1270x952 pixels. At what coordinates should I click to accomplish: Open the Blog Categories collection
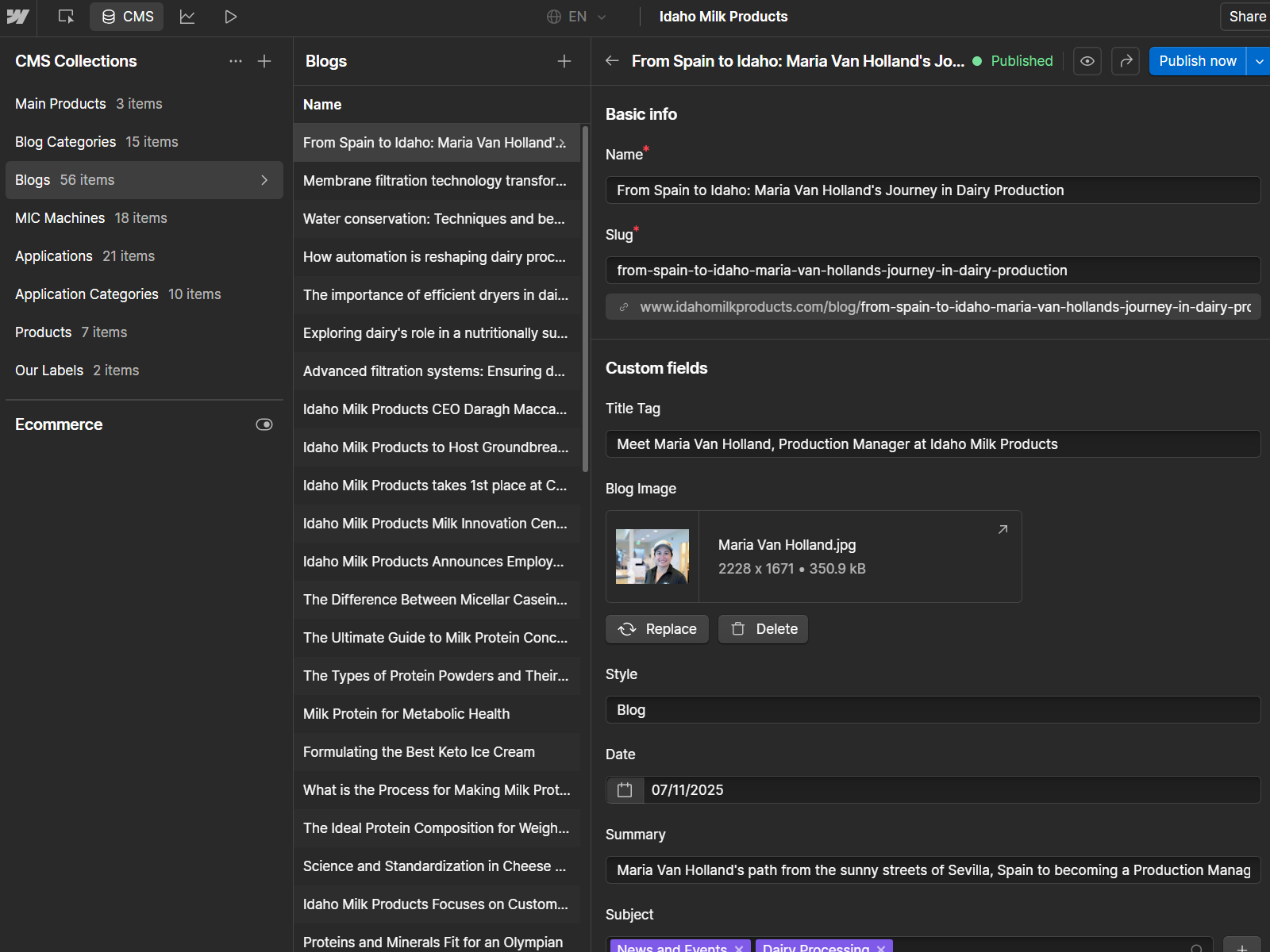[x=144, y=142]
